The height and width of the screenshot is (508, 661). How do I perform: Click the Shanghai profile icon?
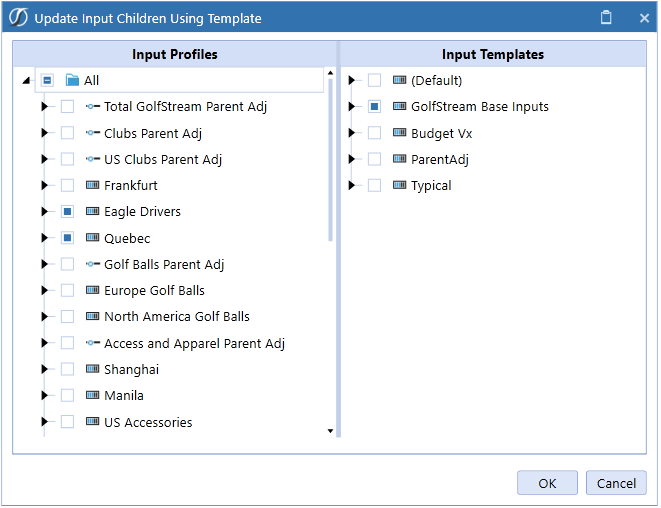point(92,369)
